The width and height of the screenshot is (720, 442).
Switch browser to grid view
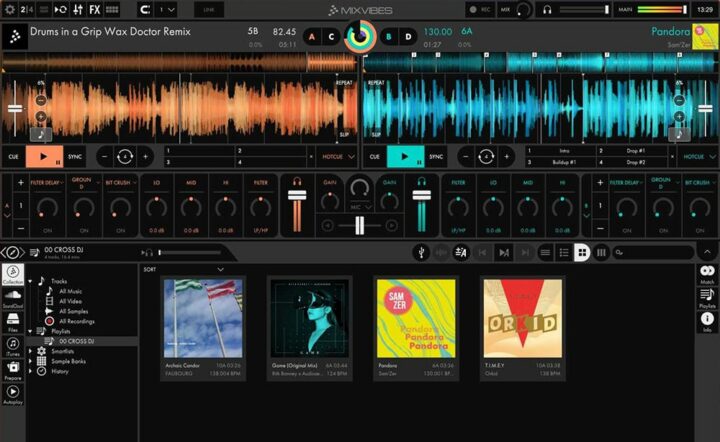[x=581, y=253]
